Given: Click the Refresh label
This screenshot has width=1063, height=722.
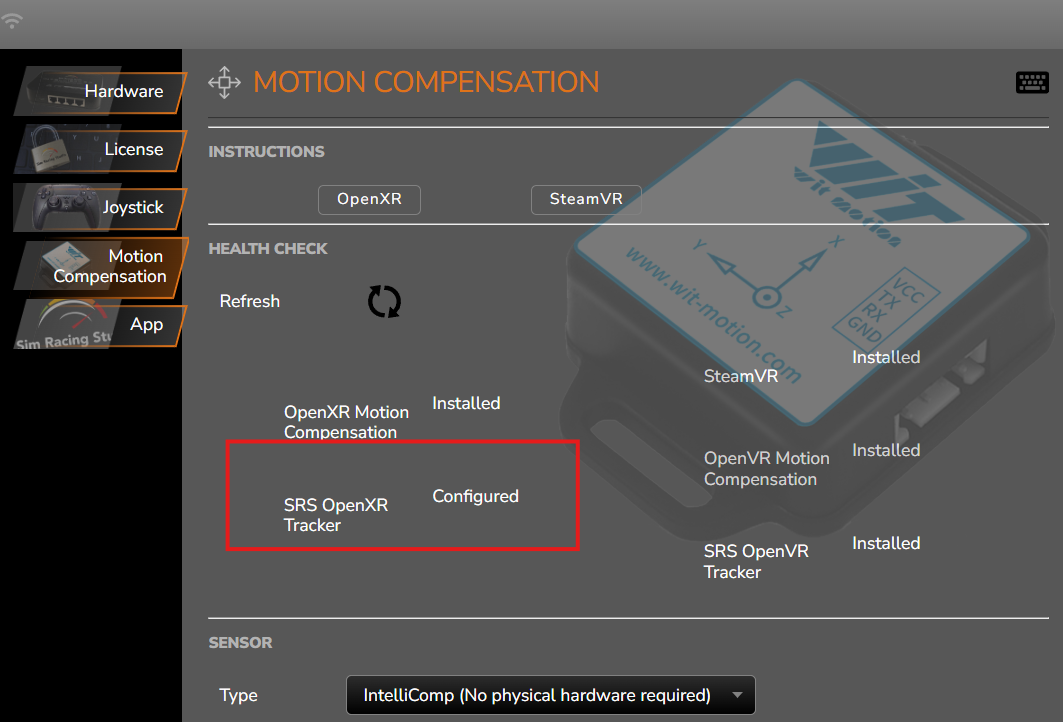Looking at the screenshot, I should (x=249, y=301).
